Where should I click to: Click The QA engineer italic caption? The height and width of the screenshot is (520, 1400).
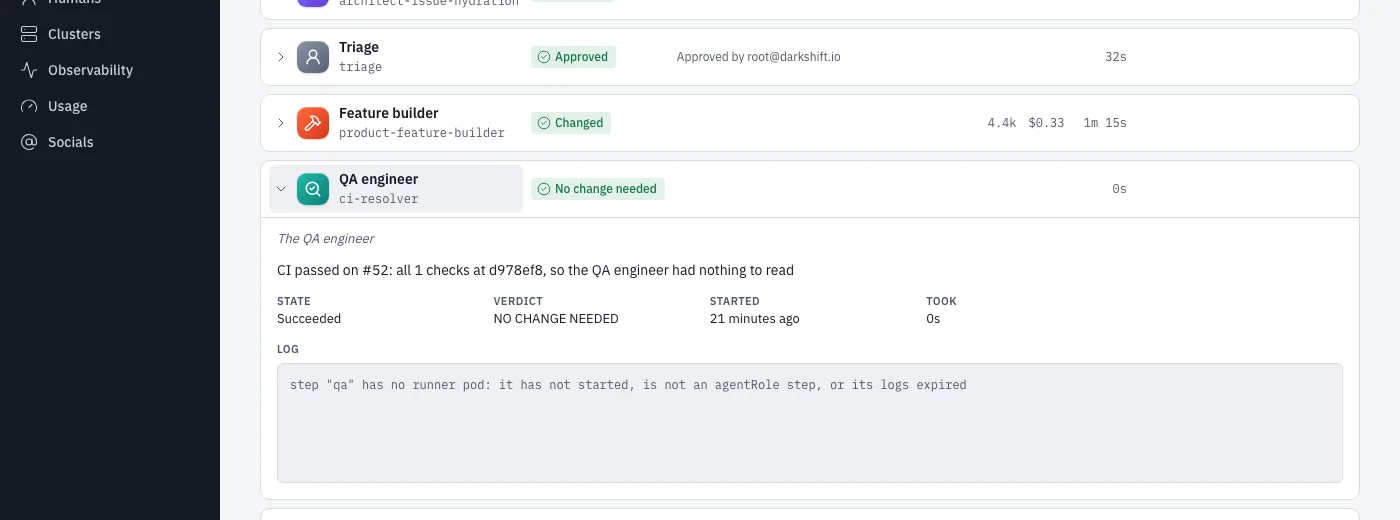(x=325, y=239)
